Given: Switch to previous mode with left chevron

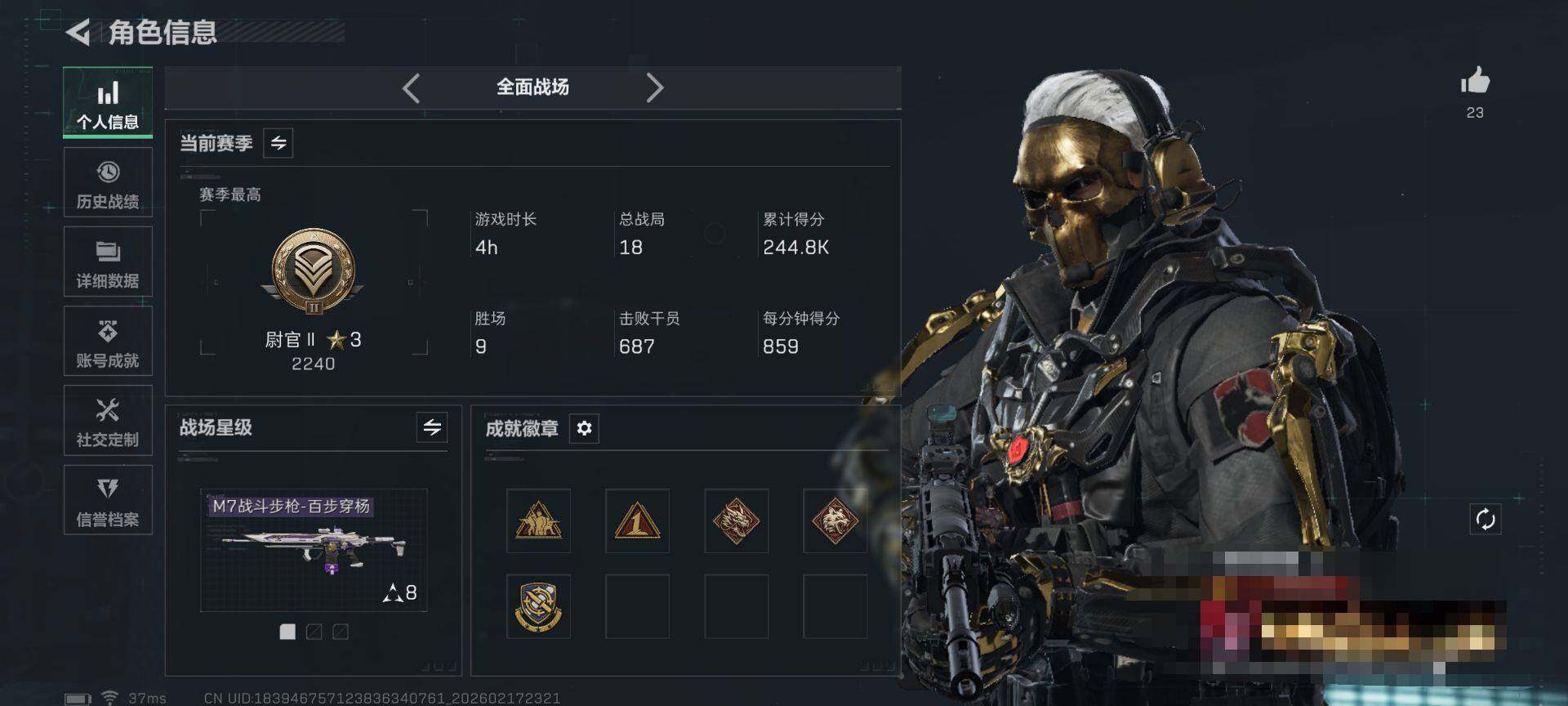Looking at the screenshot, I should point(412,87).
